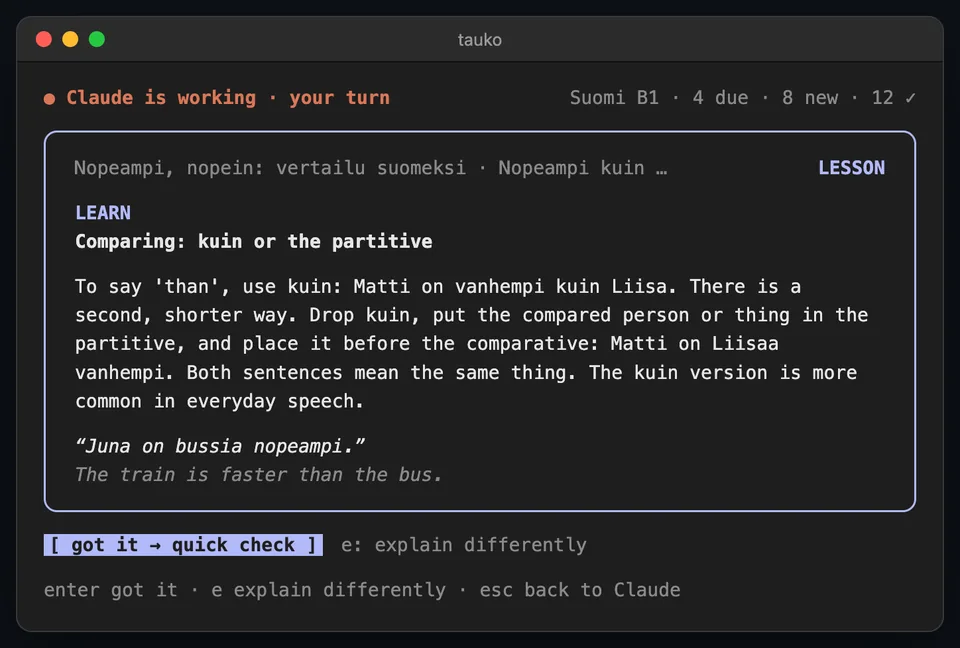Click the '12 ✓' completed counter
This screenshot has width=960, height=648.
894,97
